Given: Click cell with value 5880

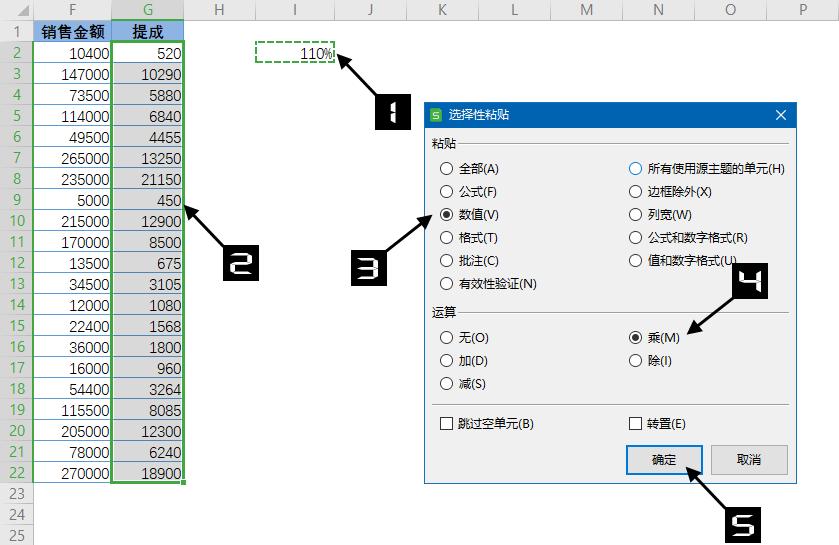Looking at the screenshot, I should point(148,95).
